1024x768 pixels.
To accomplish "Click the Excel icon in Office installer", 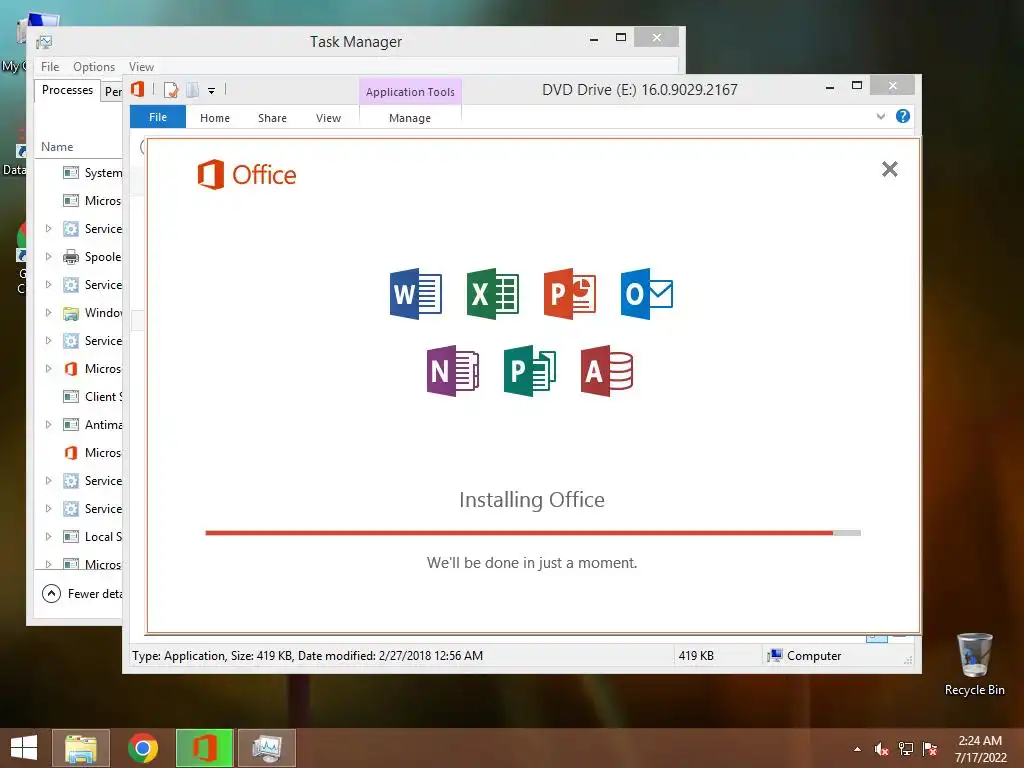I will [492, 293].
